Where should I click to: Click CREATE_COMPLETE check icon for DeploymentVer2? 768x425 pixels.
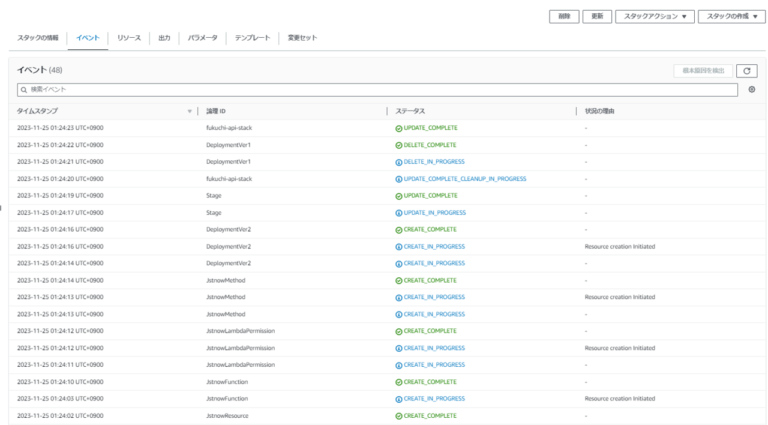pyautogui.click(x=399, y=230)
